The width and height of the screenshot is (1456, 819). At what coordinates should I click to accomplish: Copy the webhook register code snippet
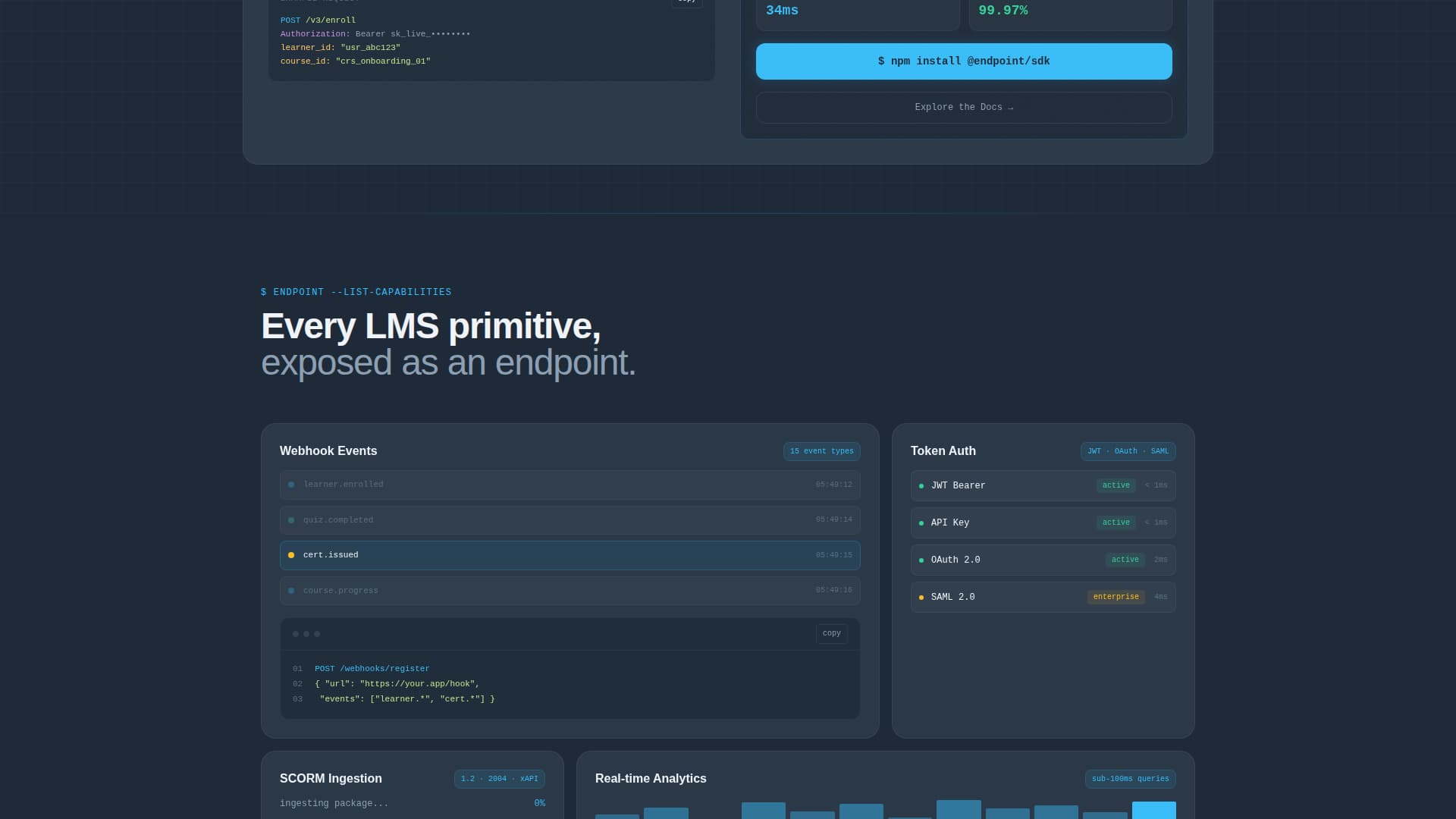click(x=831, y=633)
